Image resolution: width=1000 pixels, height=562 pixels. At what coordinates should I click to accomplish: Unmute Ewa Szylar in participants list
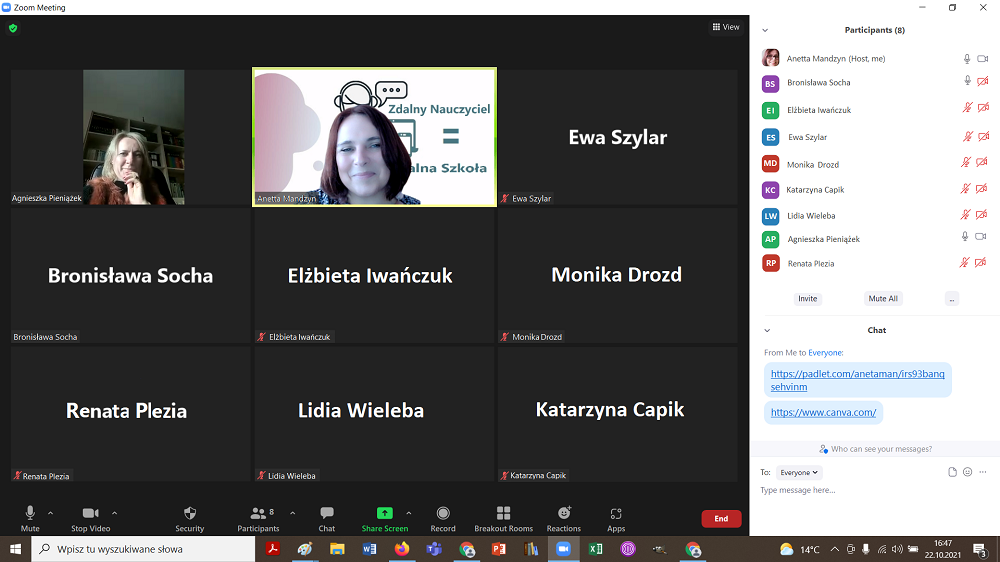967,136
